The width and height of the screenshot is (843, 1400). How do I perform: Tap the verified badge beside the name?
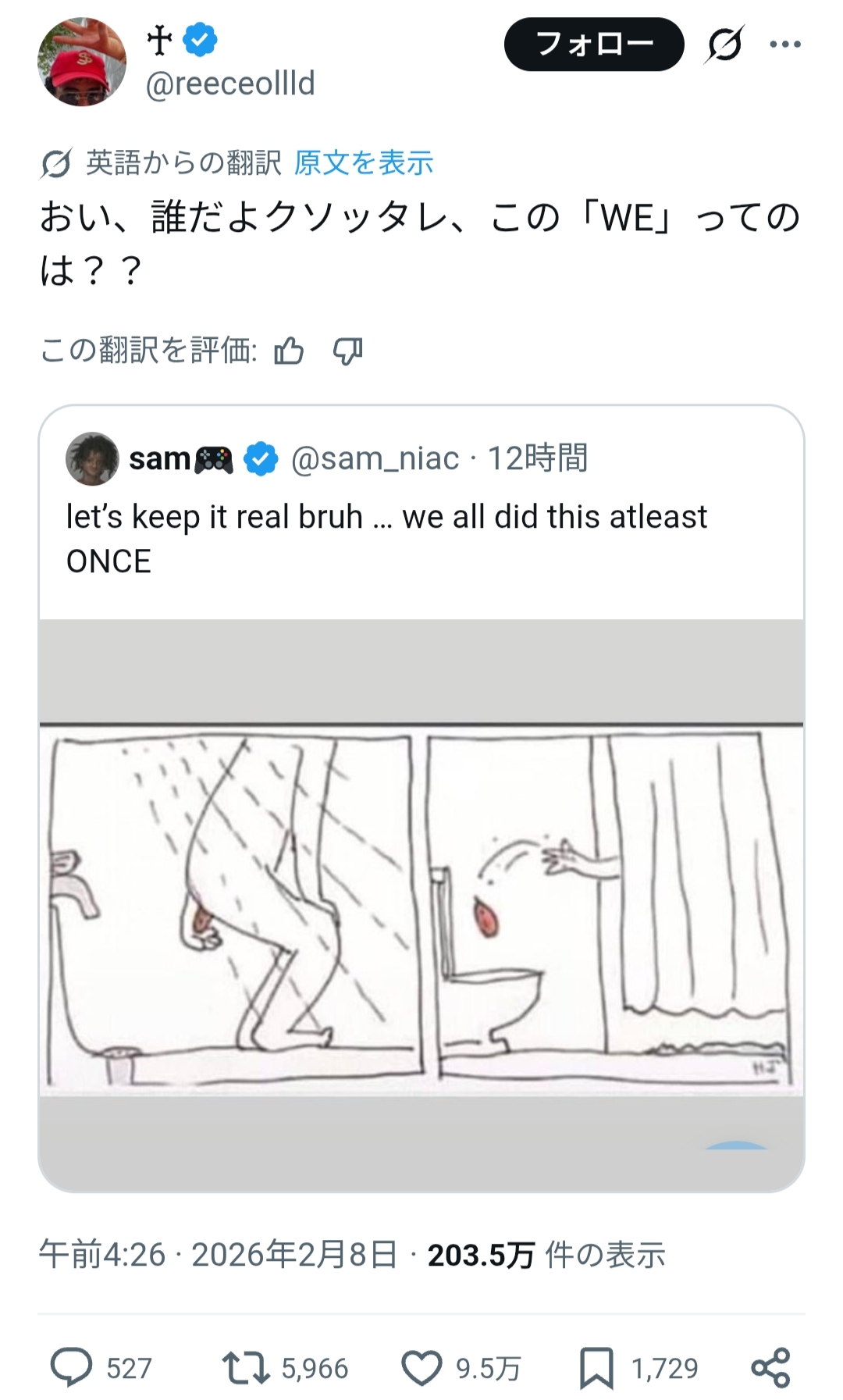201,40
